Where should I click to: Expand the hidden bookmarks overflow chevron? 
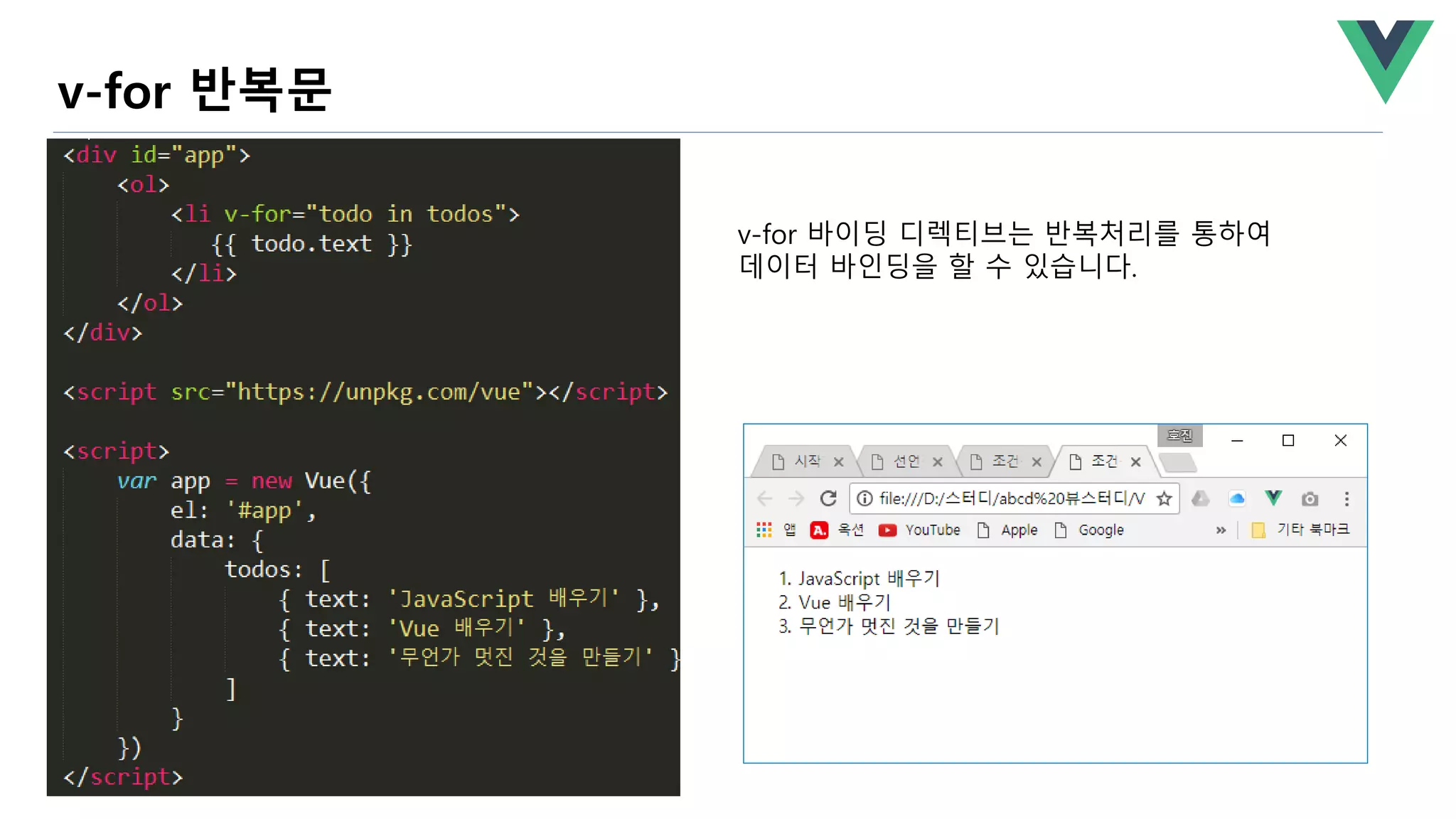coord(1221,530)
